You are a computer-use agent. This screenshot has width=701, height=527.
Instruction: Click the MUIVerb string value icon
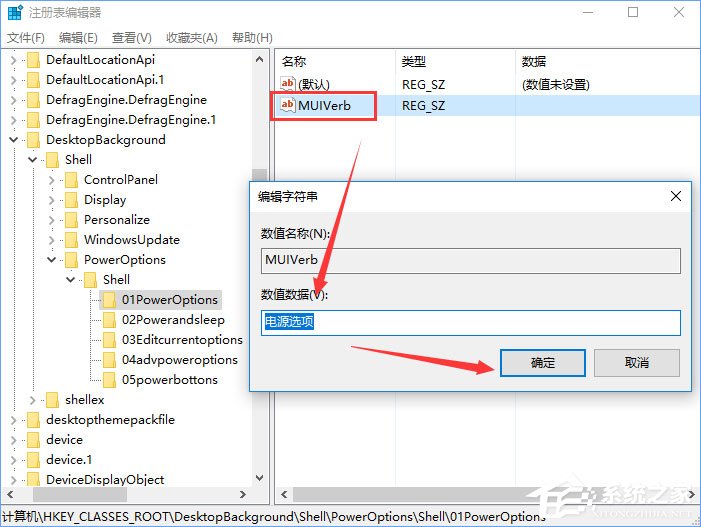(x=287, y=105)
